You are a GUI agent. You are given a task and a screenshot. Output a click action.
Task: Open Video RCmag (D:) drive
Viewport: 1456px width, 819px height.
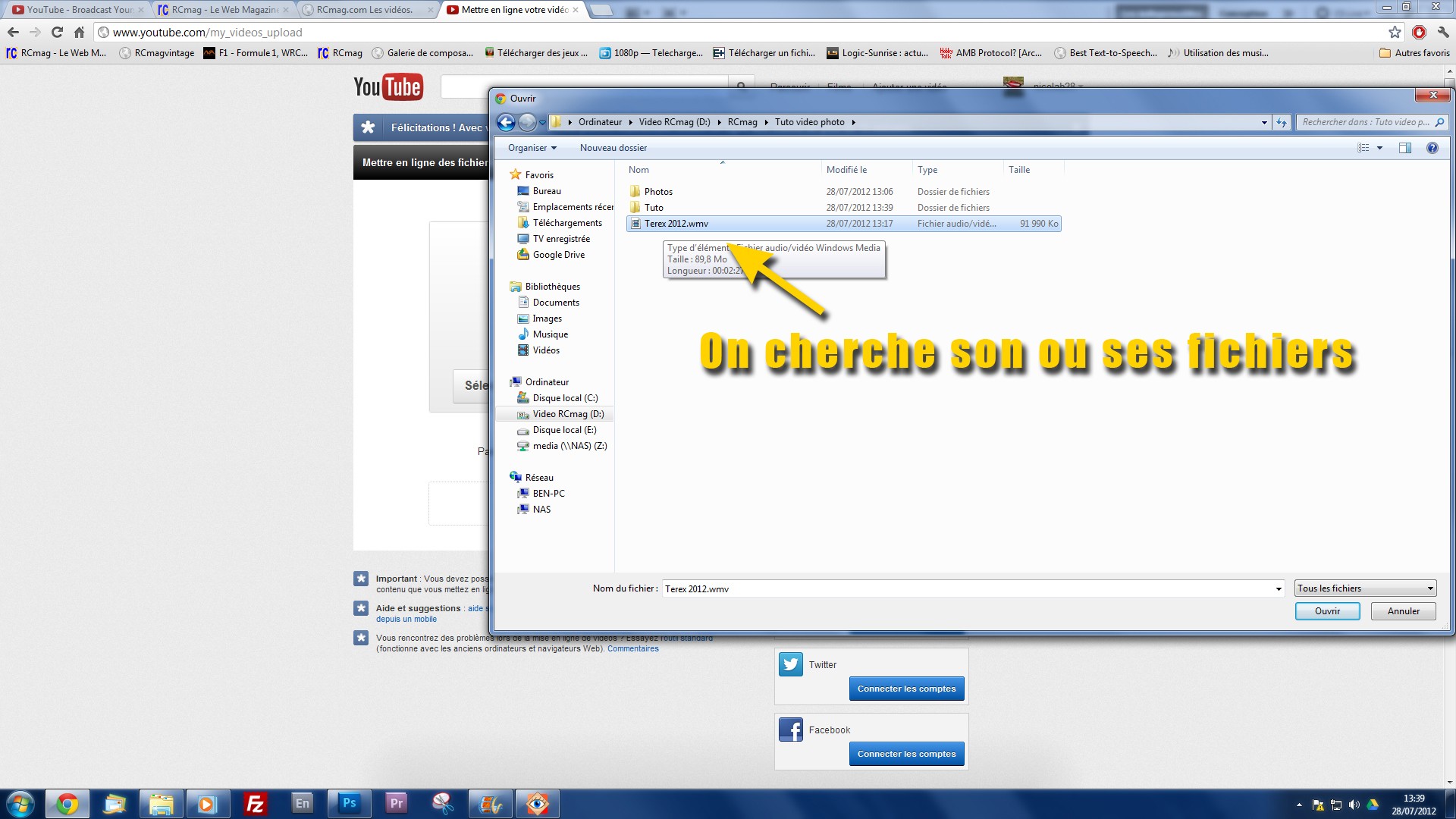[568, 414]
